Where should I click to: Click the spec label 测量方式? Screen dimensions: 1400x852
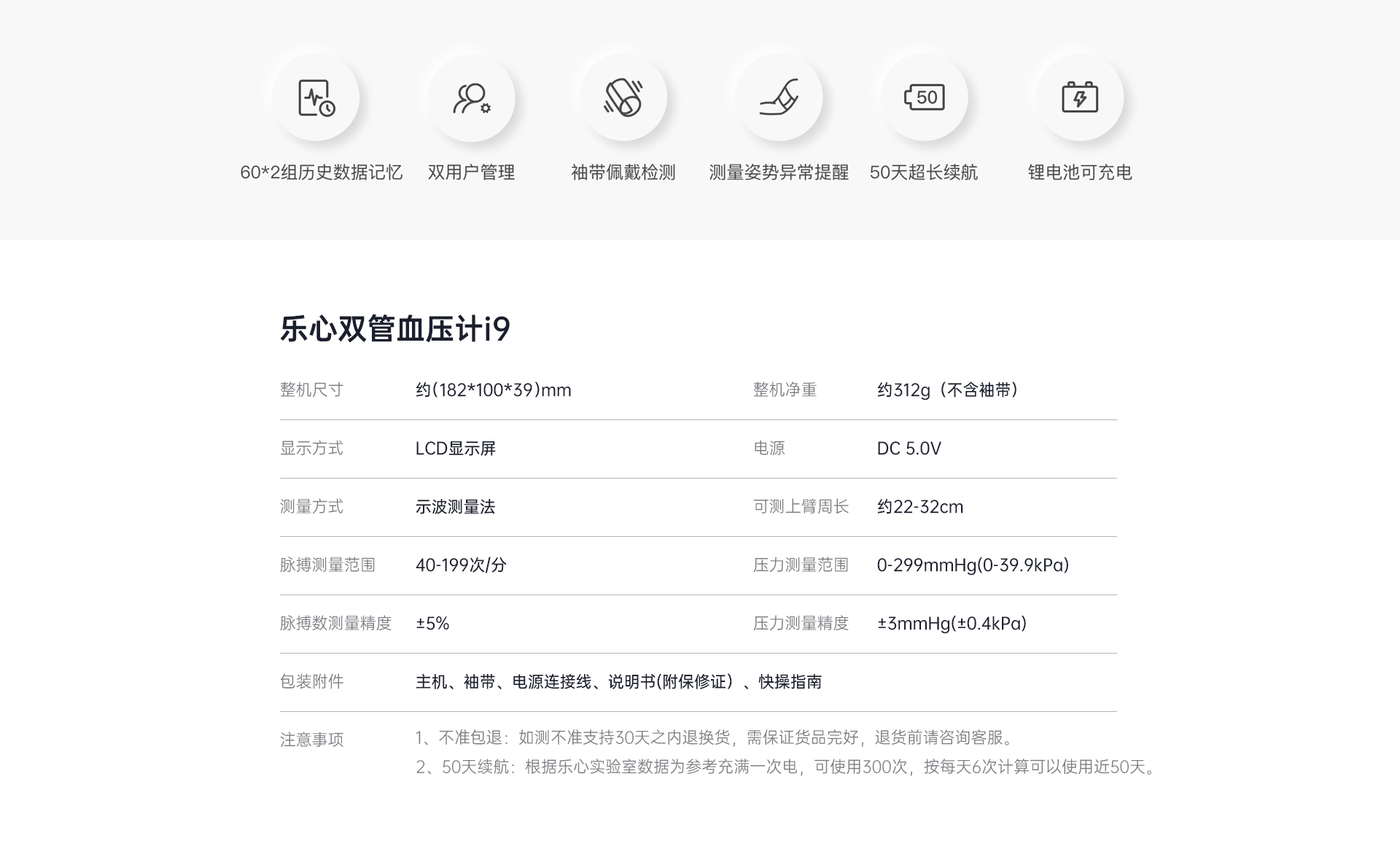[x=311, y=507]
